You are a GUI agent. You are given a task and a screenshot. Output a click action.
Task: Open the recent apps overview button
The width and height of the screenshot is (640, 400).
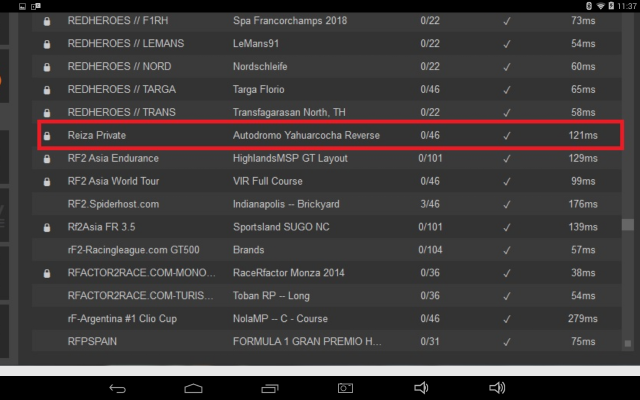point(269,388)
